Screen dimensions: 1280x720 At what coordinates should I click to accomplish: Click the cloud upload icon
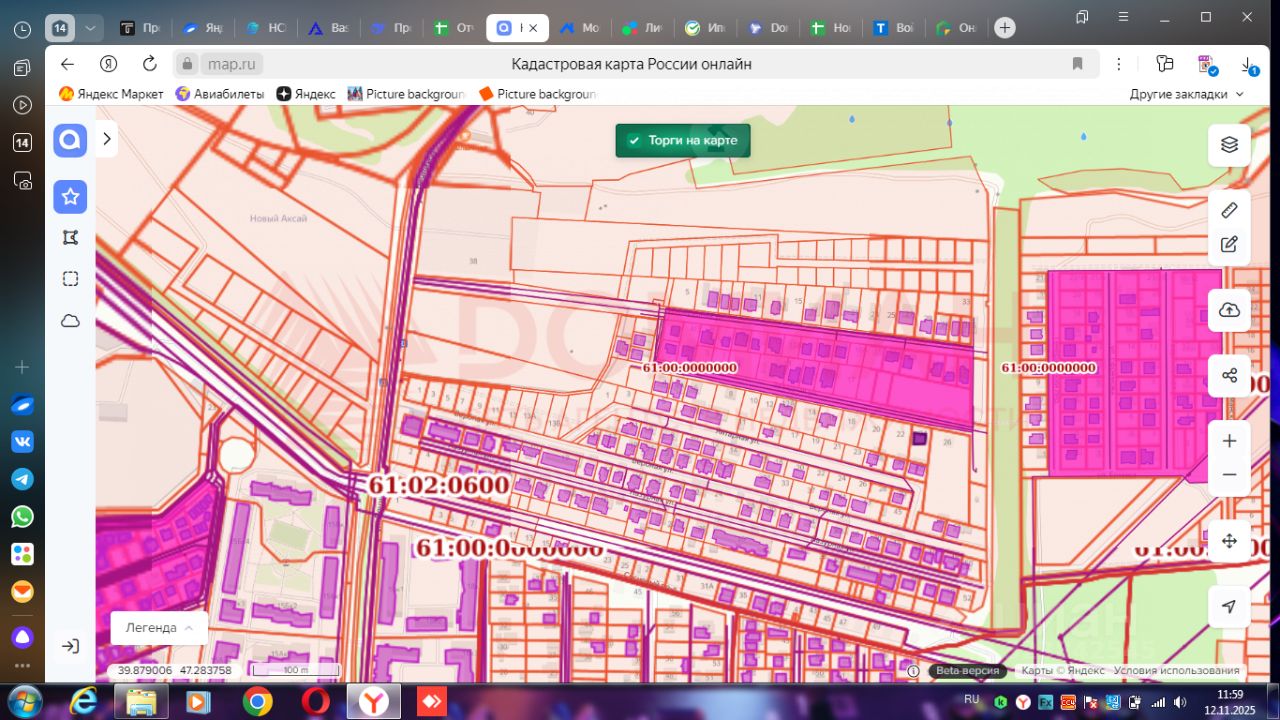(1229, 310)
